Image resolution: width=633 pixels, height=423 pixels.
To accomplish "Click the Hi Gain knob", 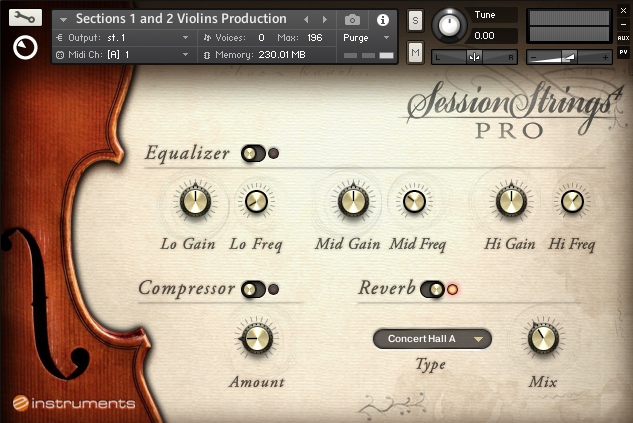I will (x=511, y=201).
